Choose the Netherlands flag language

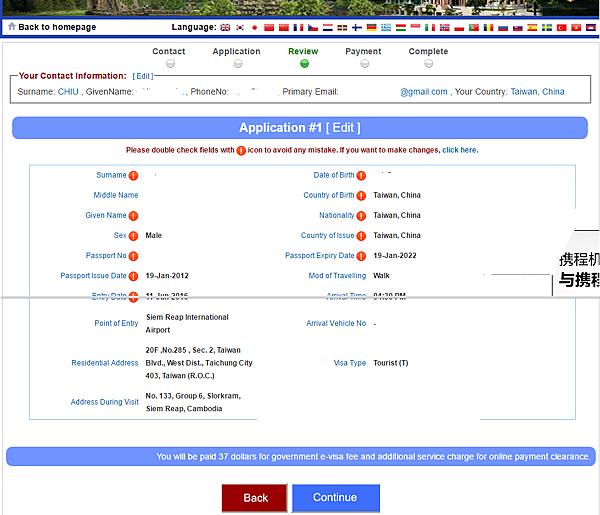pos(328,28)
